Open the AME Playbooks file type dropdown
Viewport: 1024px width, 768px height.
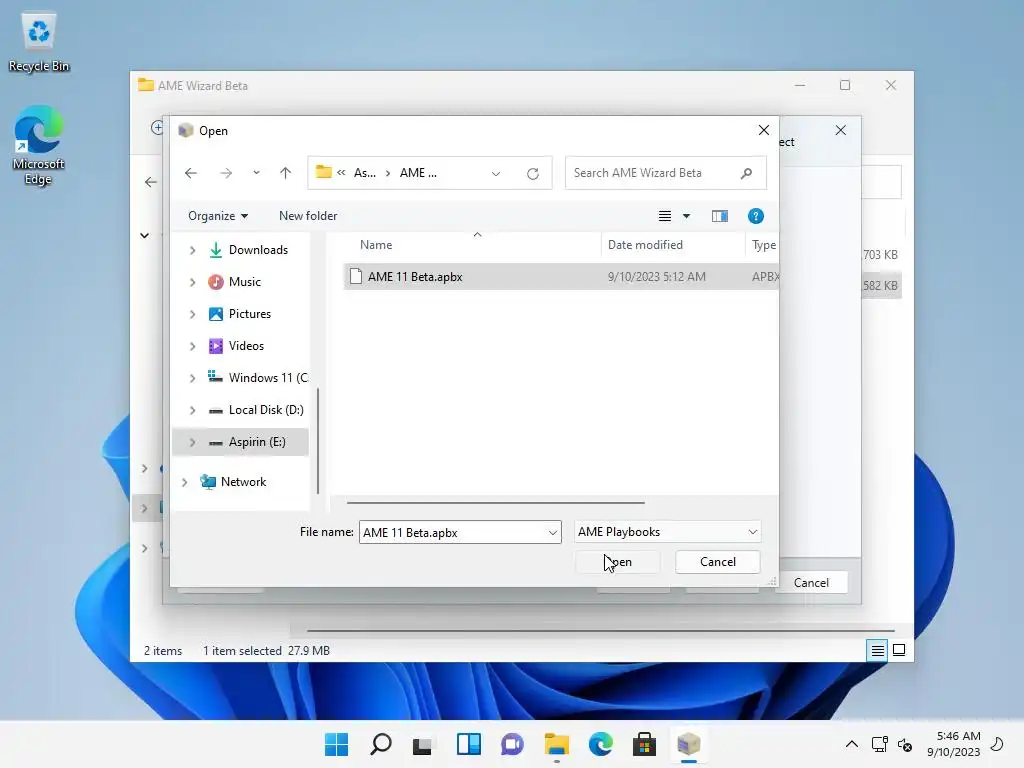point(667,532)
